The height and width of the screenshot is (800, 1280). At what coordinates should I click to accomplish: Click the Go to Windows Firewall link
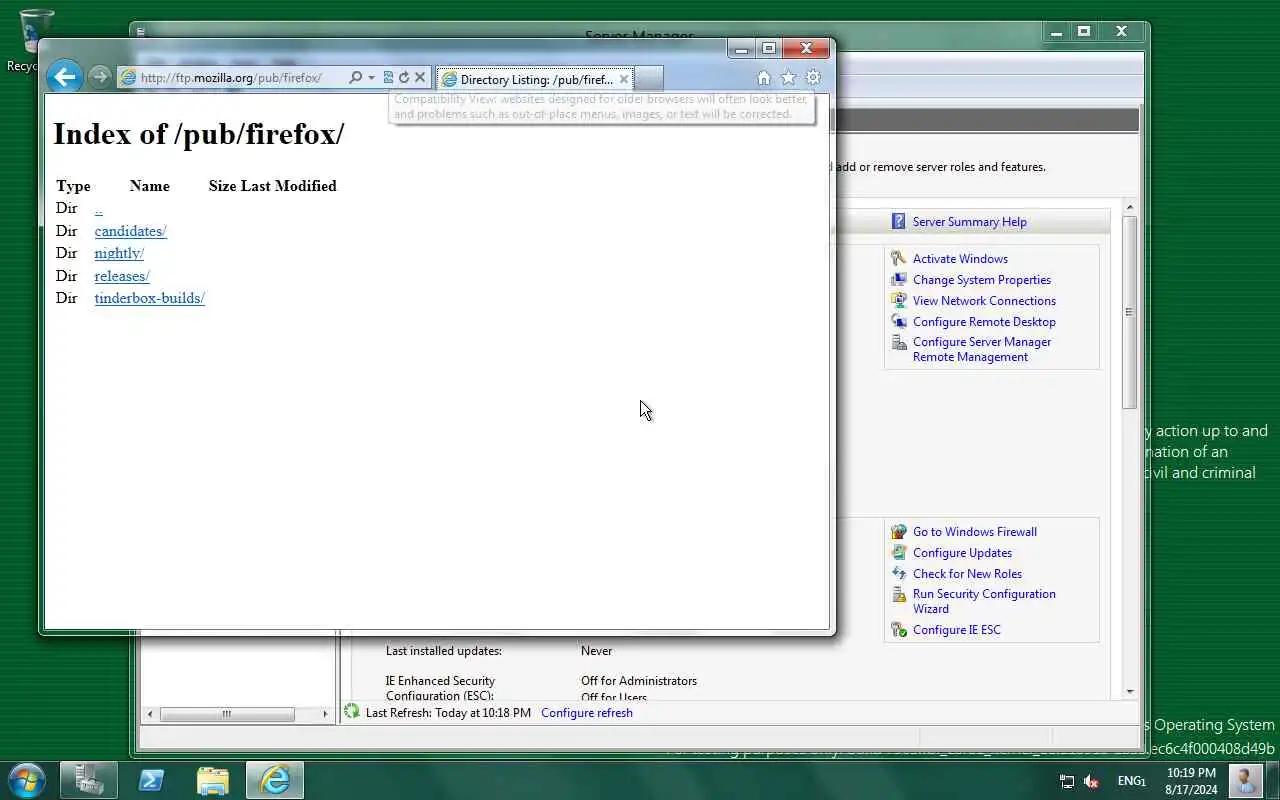pyautogui.click(x=974, y=532)
